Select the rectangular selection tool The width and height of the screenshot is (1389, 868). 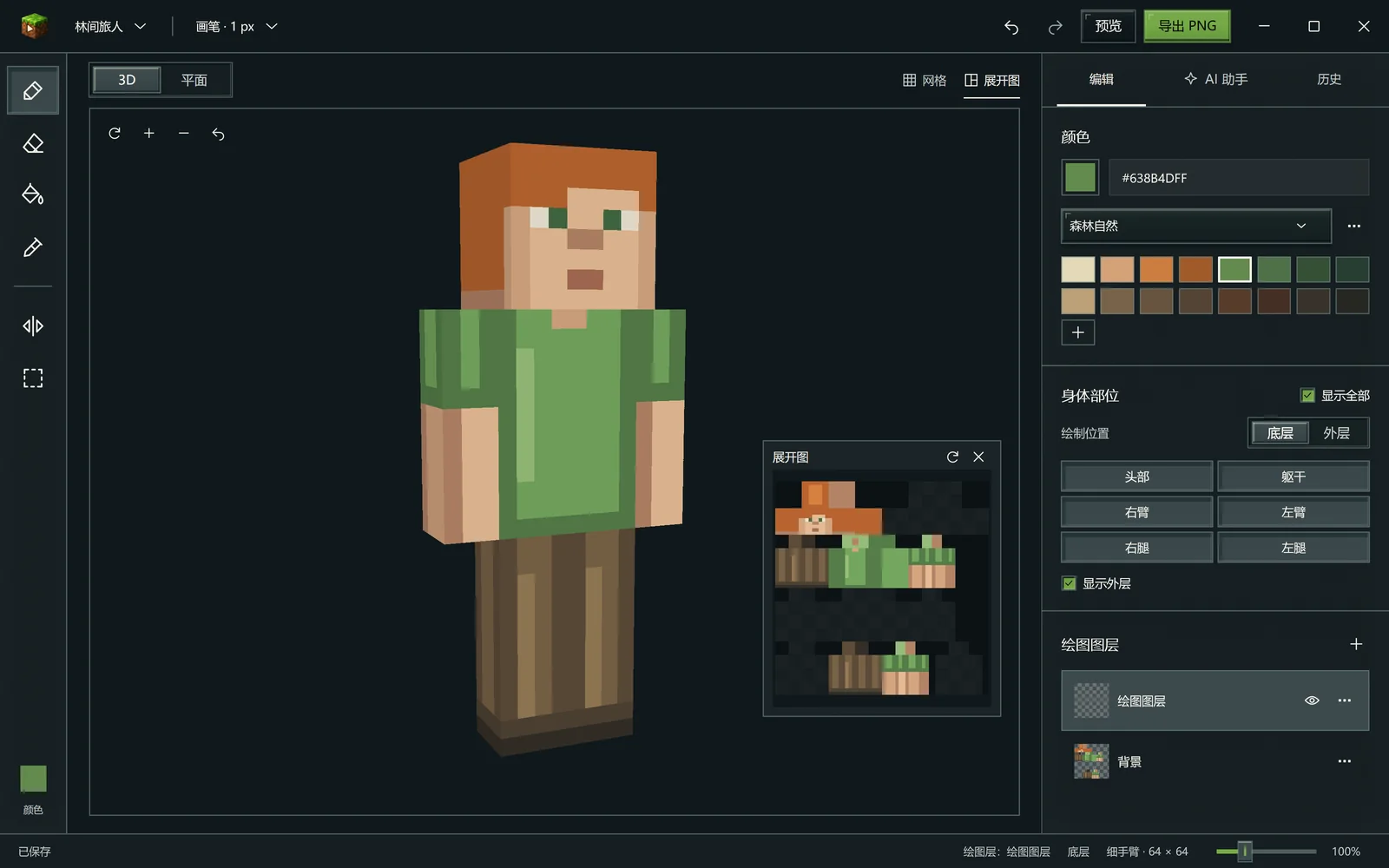33,378
